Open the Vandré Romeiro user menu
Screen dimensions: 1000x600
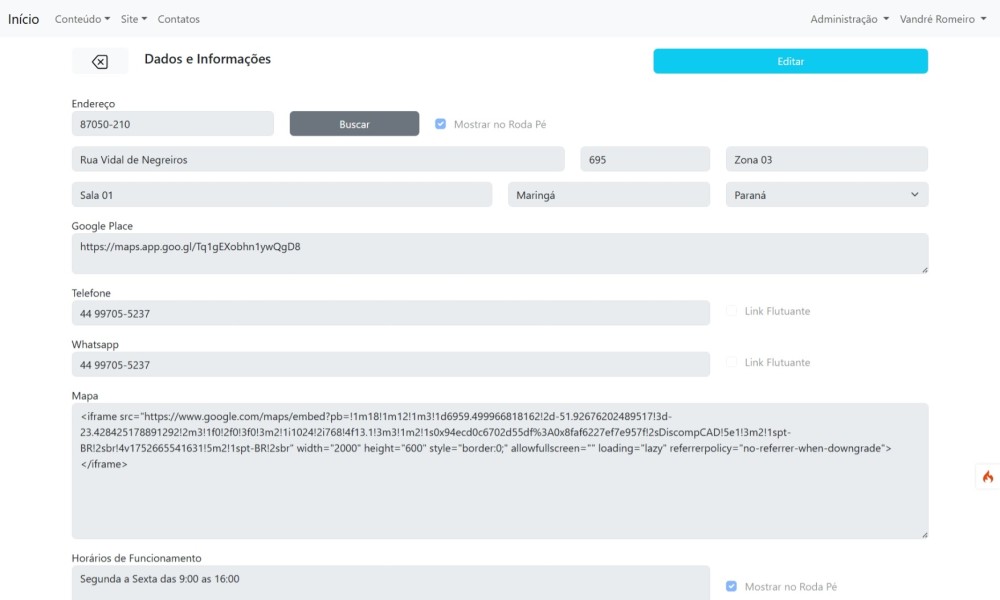[x=943, y=19]
